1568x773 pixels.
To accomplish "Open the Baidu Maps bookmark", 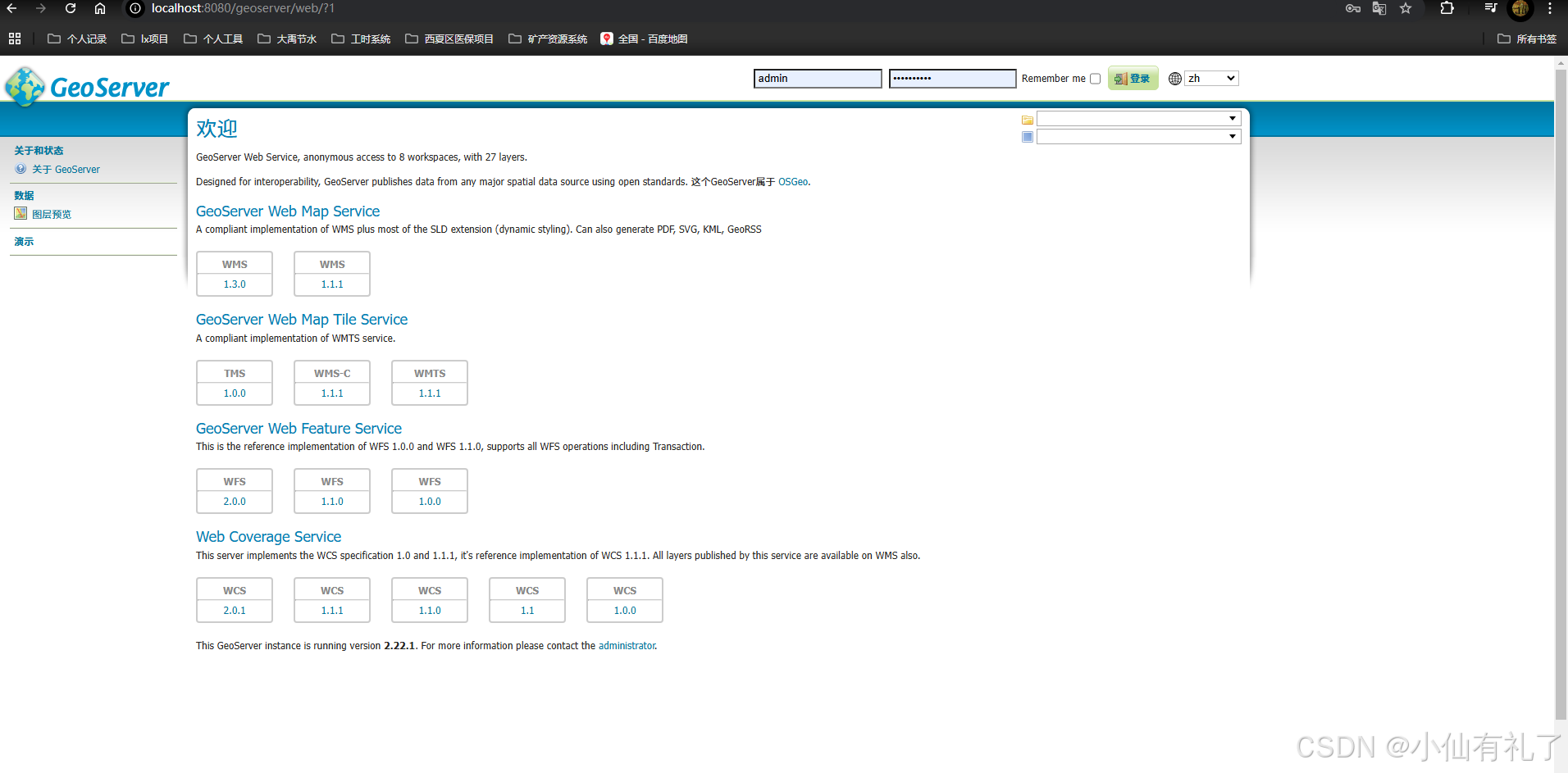I will (644, 39).
